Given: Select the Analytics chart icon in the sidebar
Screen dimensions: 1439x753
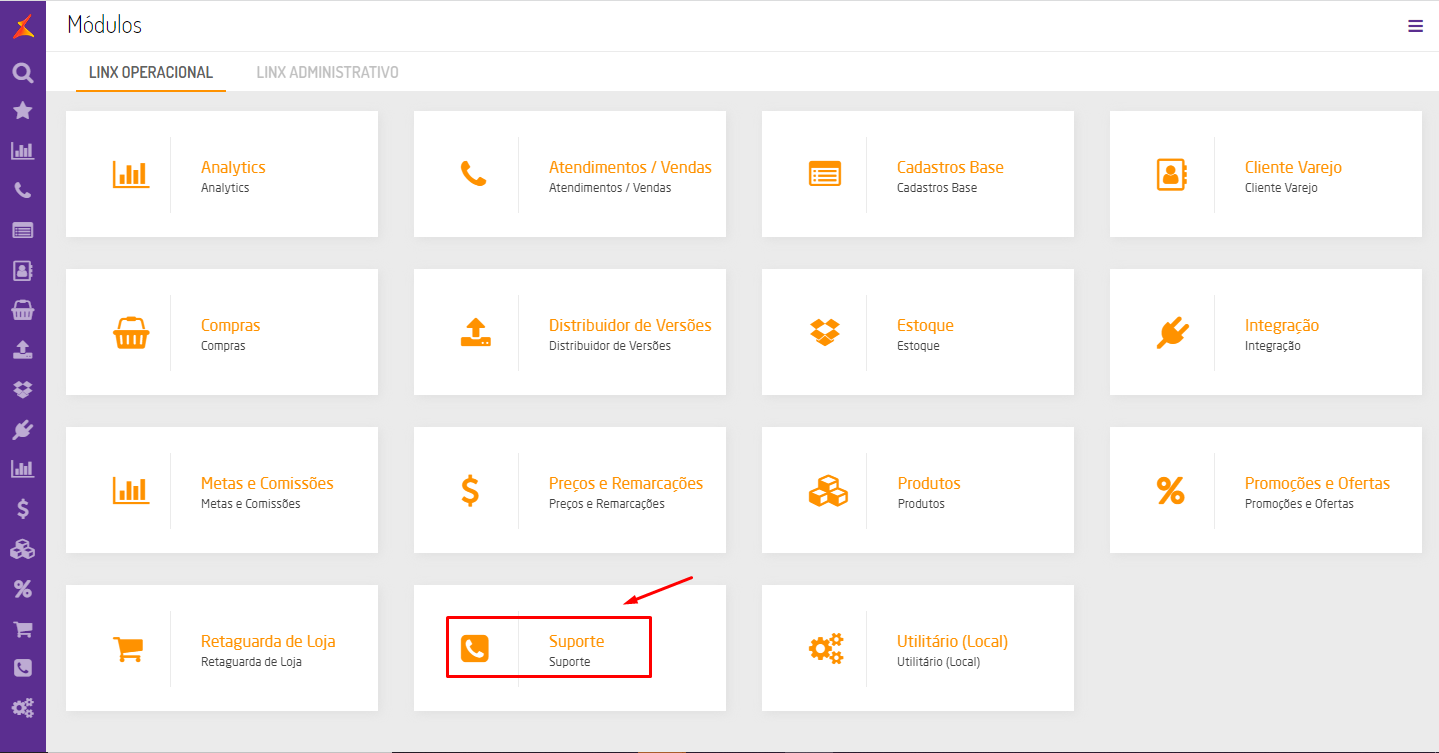Looking at the screenshot, I should click(22, 151).
